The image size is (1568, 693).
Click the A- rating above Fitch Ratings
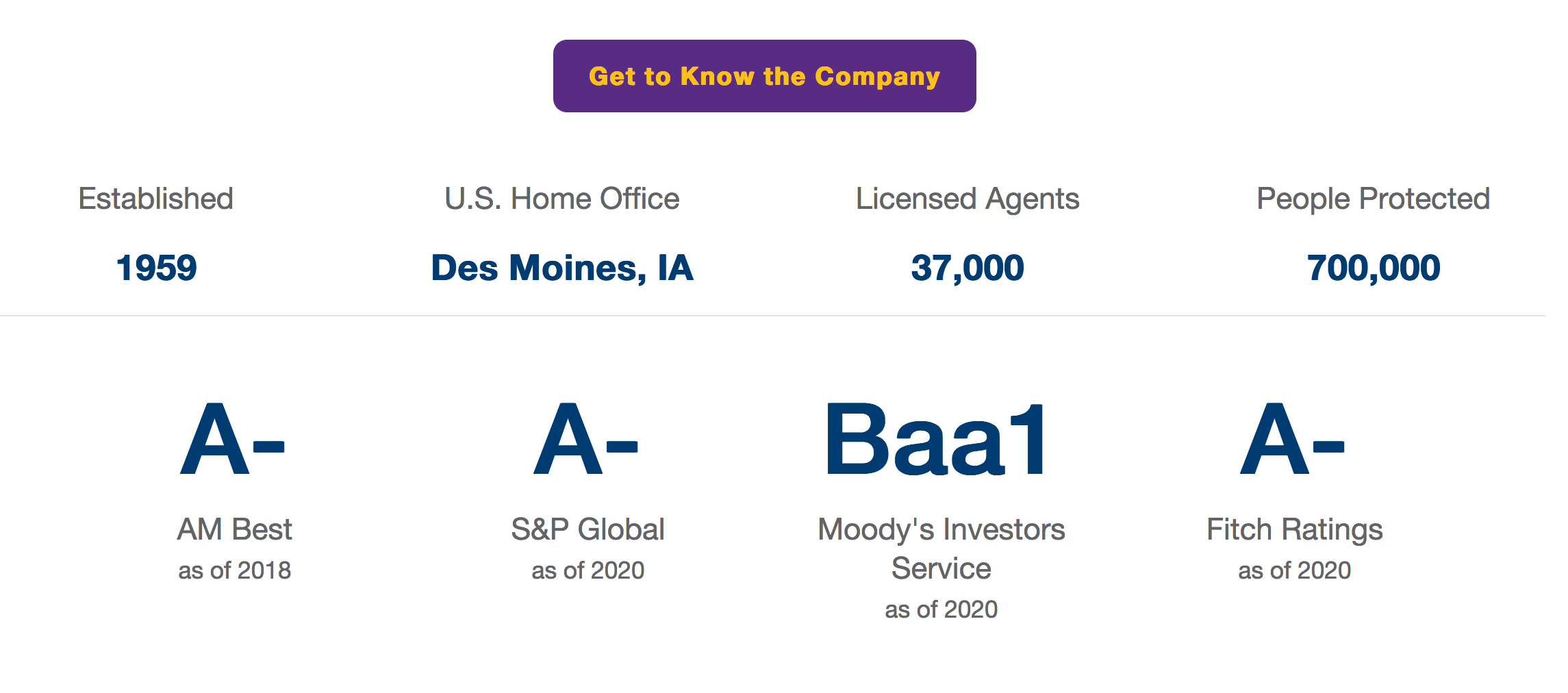point(1293,440)
